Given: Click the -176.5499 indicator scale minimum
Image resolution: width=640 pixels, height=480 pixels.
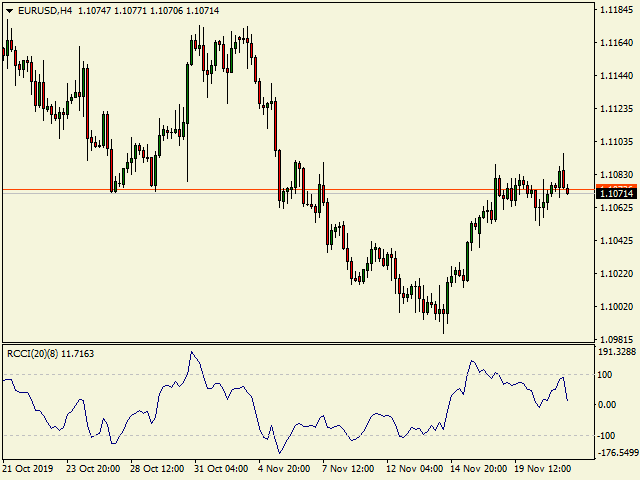Looking at the screenshot, I should [x=616, y=453].
